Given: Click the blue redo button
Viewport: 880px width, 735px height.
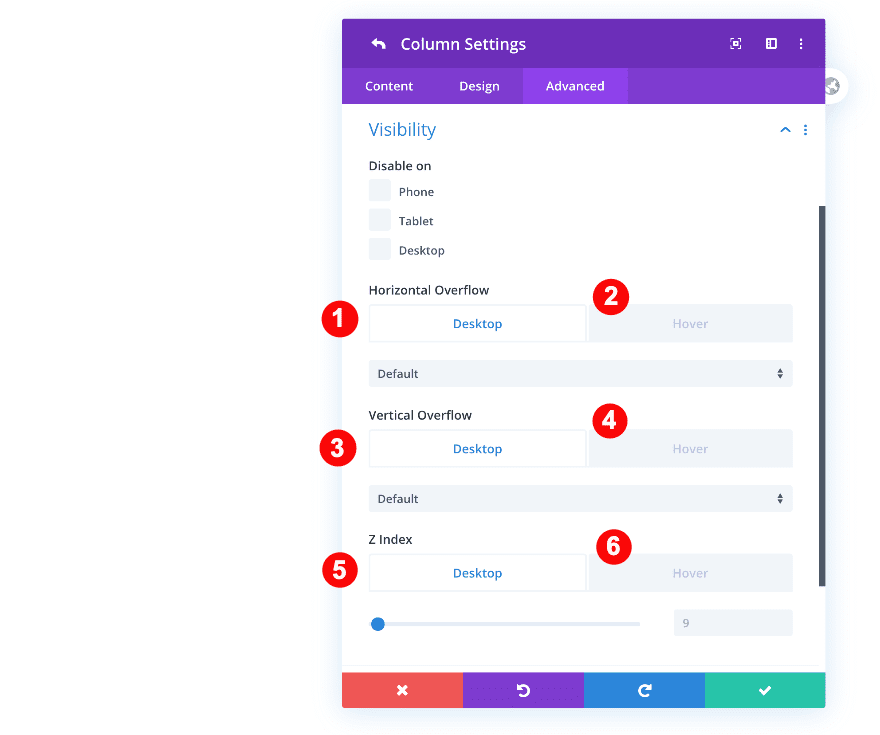Looking at the screenshot, I should click(x=644, y=690).
